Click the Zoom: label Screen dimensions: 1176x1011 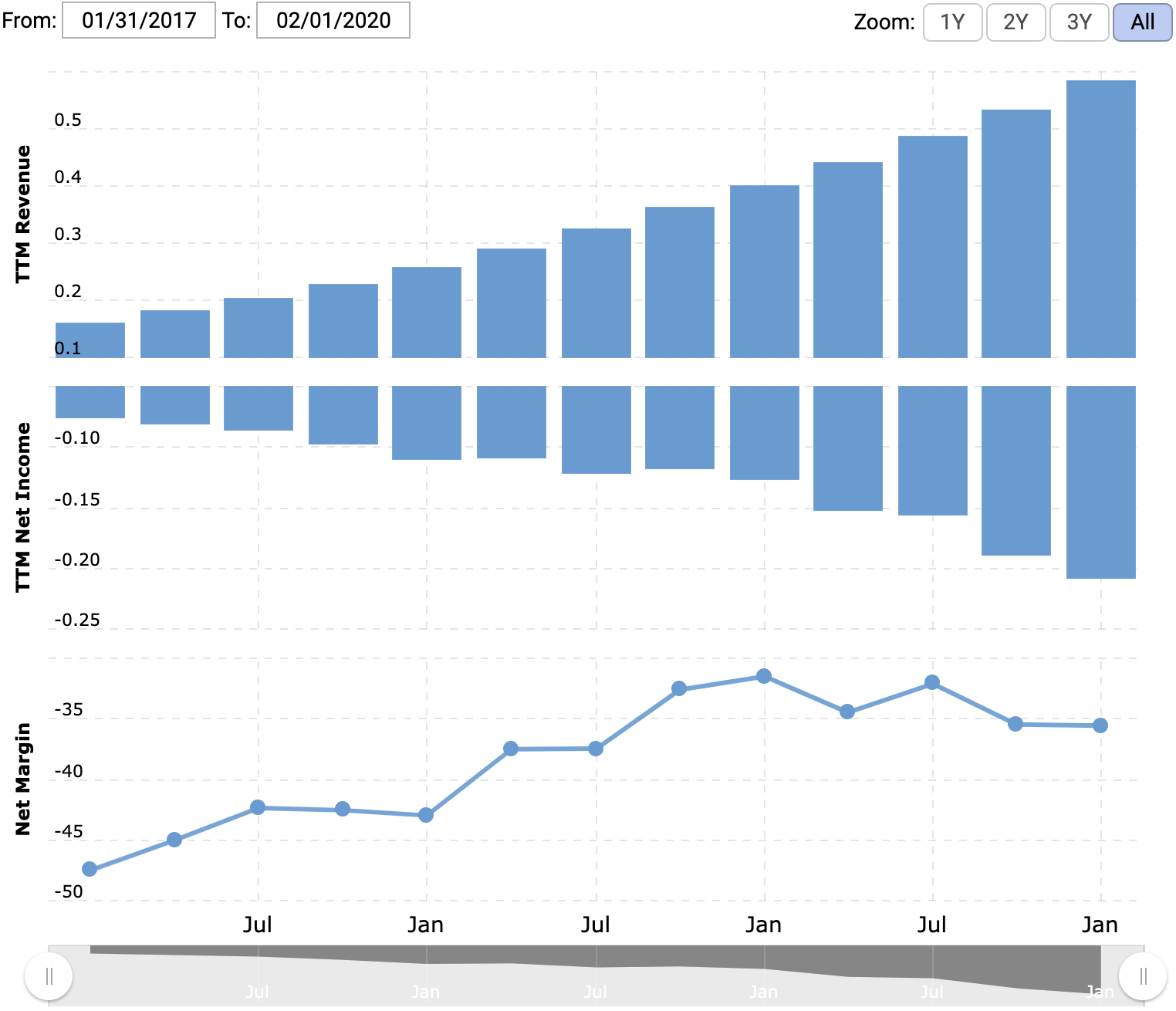(884, 22)
